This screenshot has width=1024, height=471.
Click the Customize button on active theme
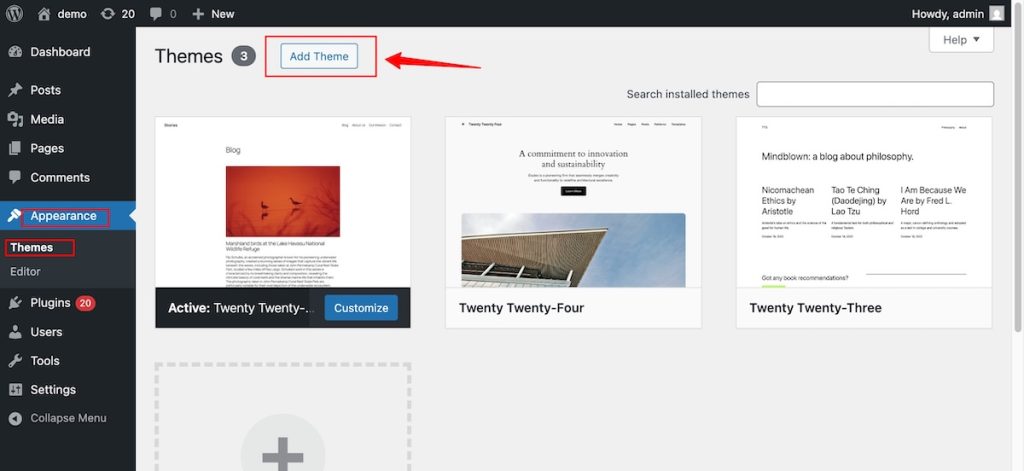(361, 308)
